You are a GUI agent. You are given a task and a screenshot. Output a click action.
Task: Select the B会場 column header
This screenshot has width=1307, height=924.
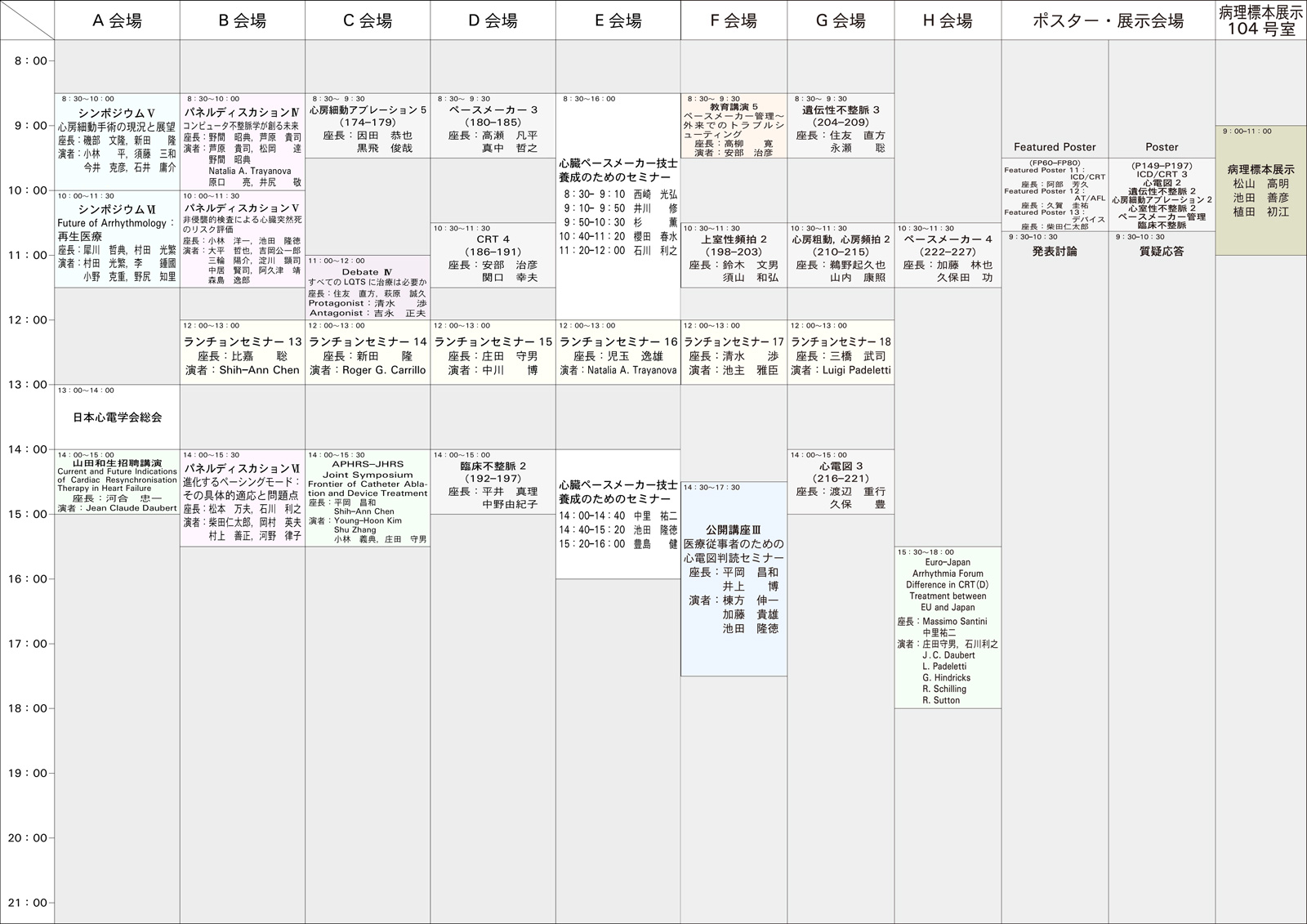click(x=243, y=20)
